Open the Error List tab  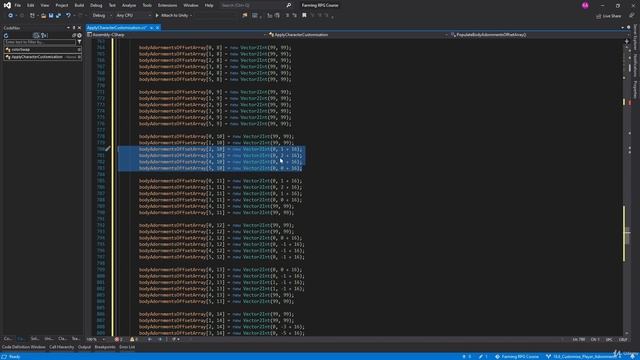pyautogui.click(x=127, y=347)
